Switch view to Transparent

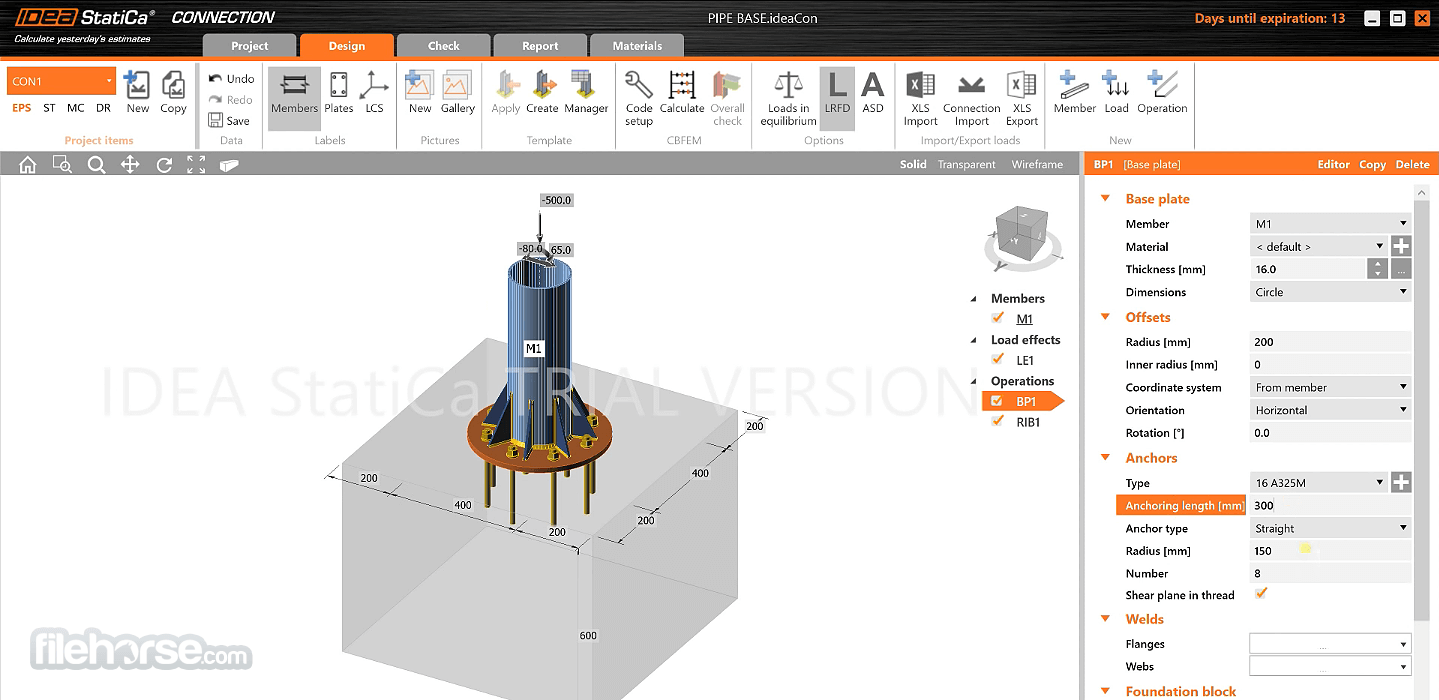(x=966, y=165)
